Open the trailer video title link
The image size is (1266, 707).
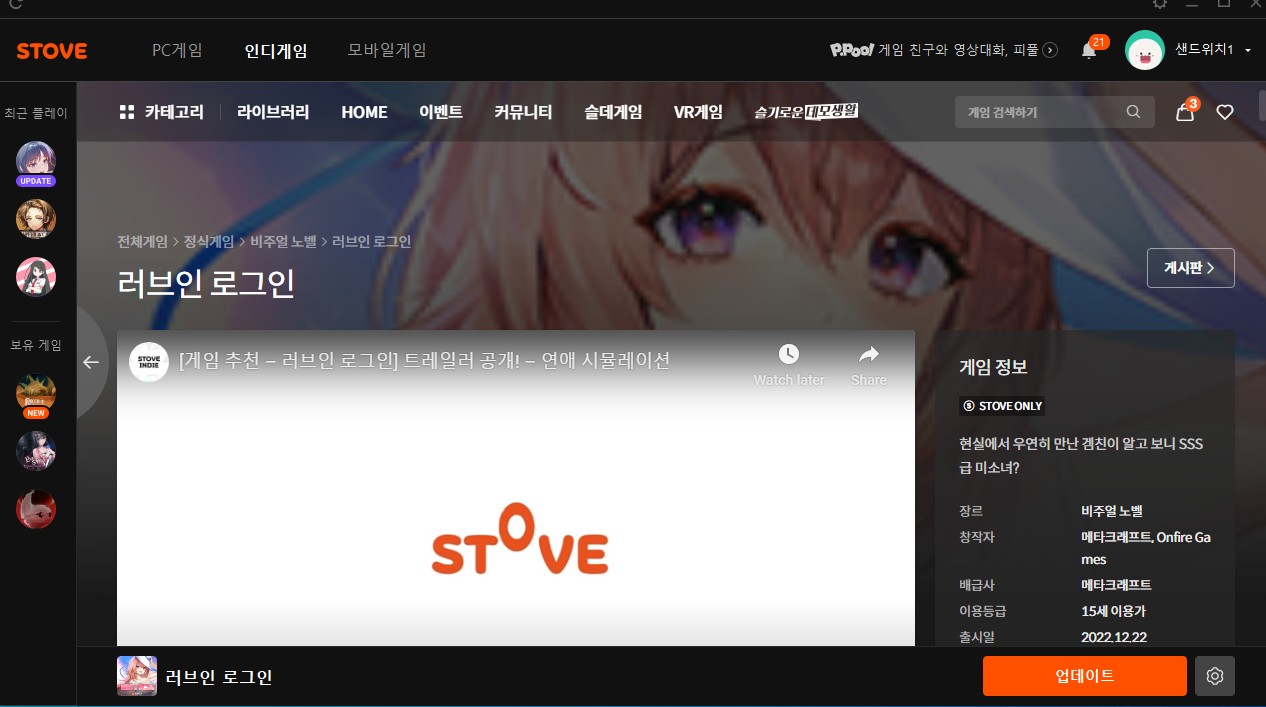pos(424,361)
